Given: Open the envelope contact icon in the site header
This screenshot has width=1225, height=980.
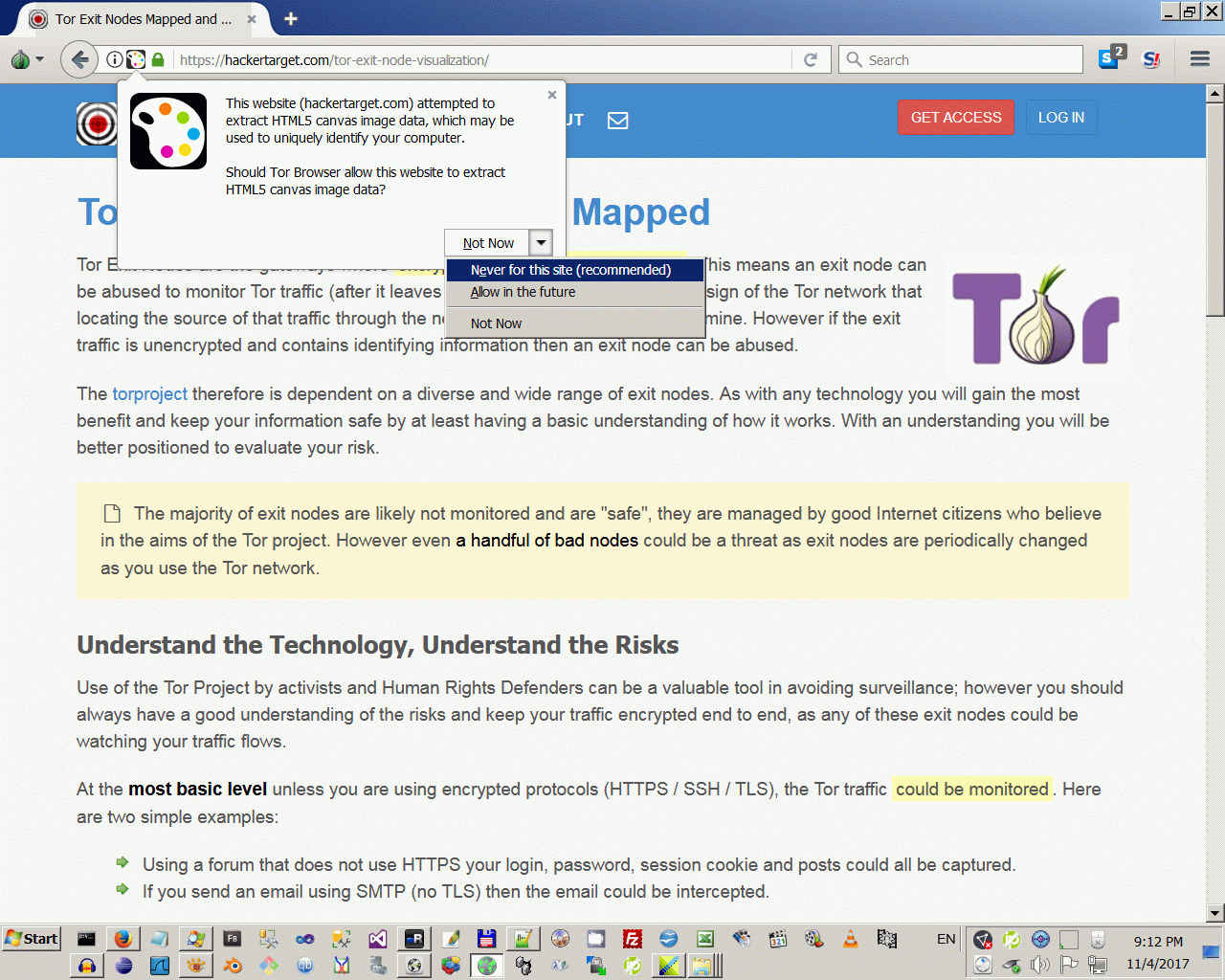Looking at the screenshot, I should point(618,121).
